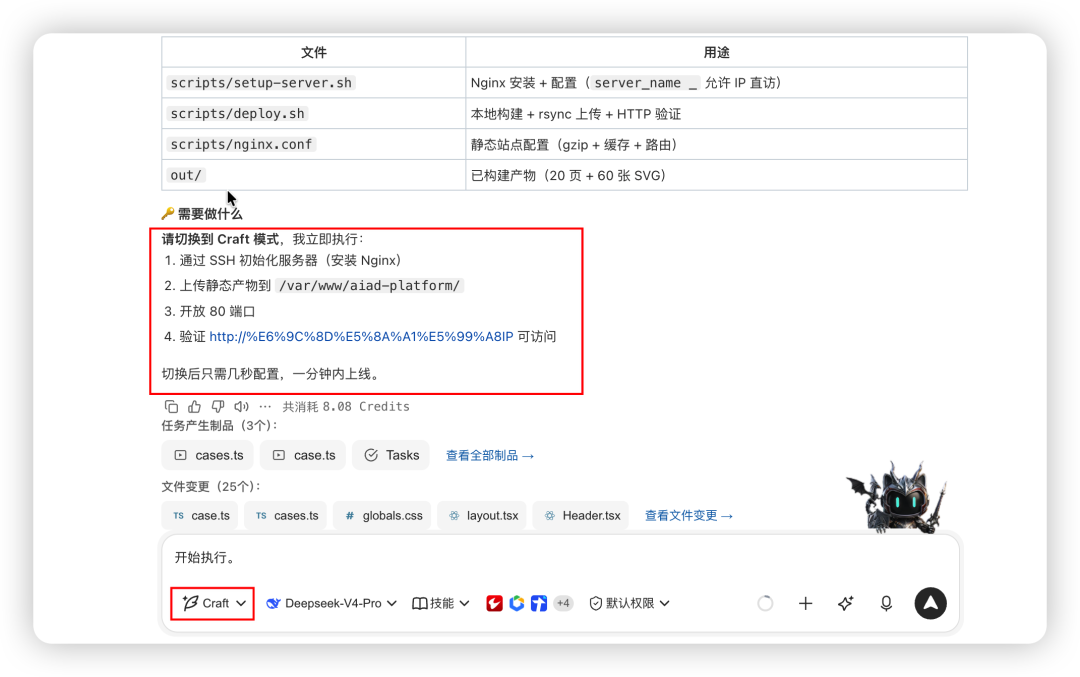Open changed file layout.tsx
The height and width of the screenshot is (677, 1080).
481,515
